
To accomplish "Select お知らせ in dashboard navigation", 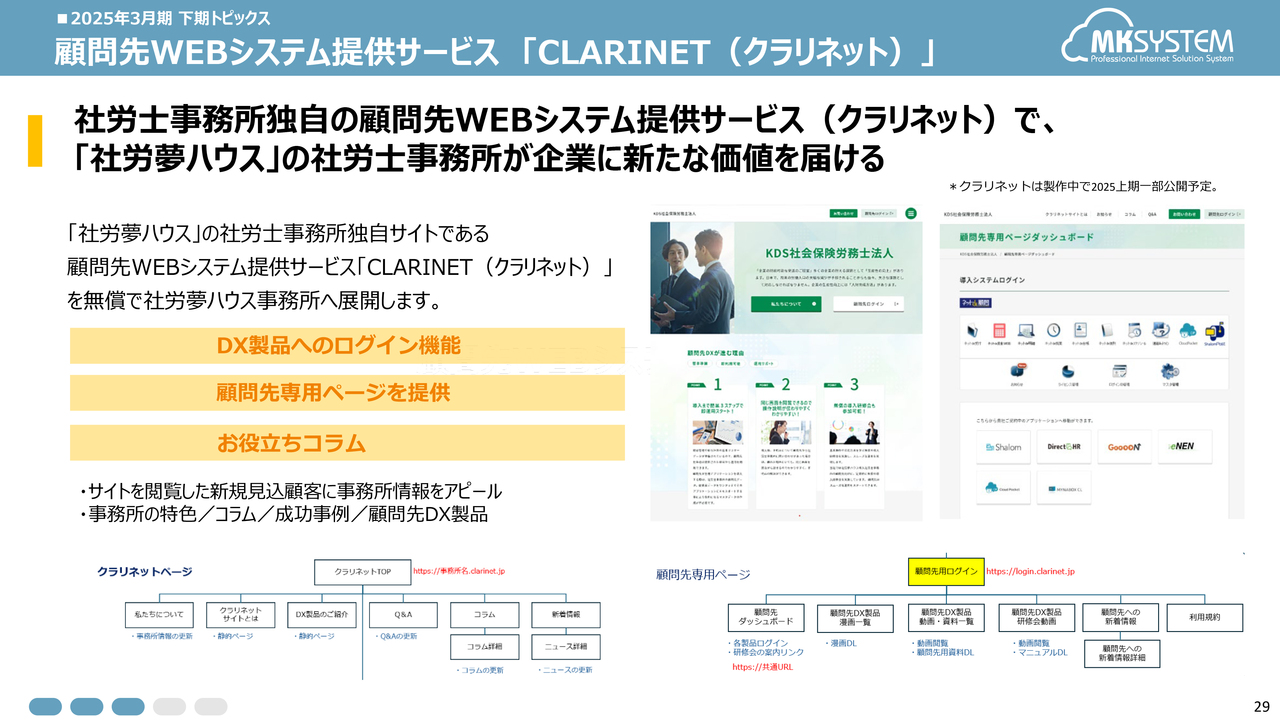I will pyautogui.click(x=1103, y=214).
